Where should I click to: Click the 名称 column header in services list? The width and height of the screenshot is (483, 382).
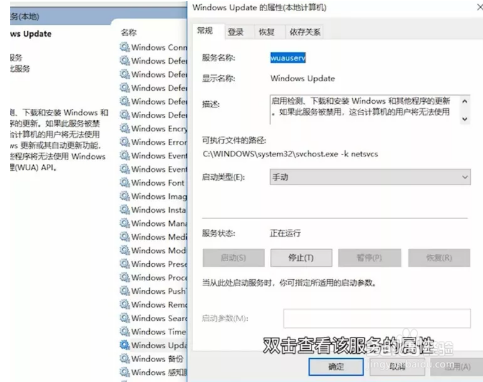[x=129, y=32]
